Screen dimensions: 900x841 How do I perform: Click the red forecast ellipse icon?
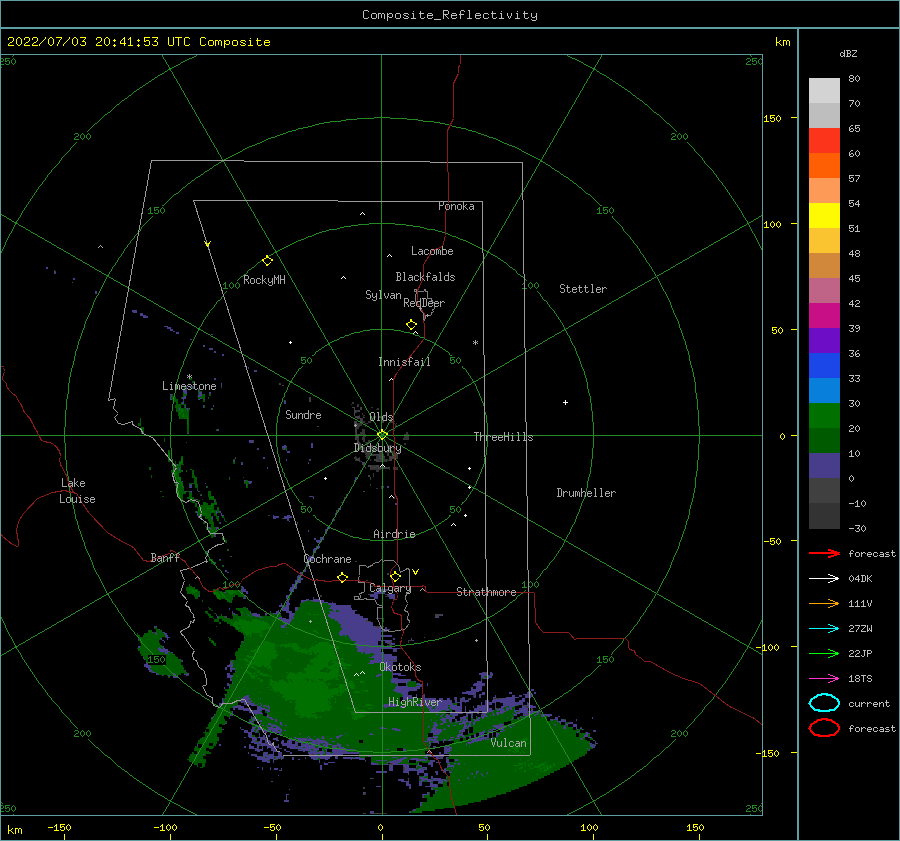pyautogui.click(x=824, y=728)
